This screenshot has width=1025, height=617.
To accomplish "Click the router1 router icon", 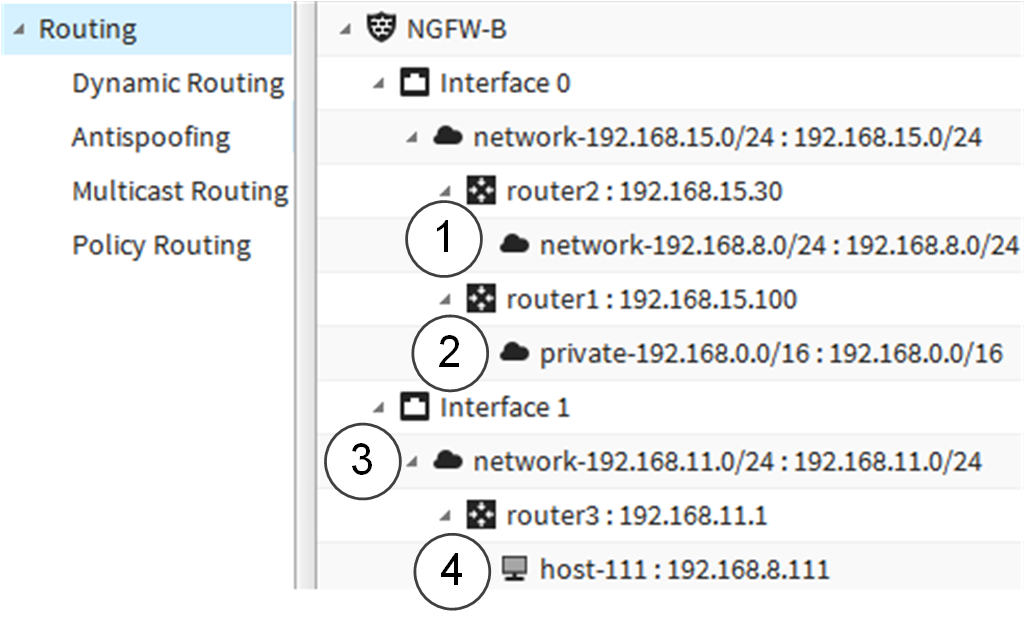I will [481, 299].
